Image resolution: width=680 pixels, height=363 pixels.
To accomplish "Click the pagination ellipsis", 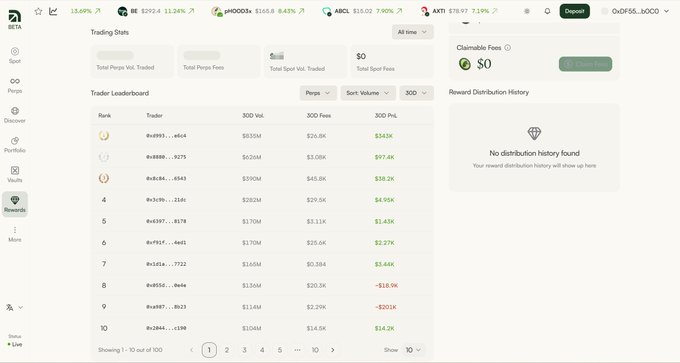I will pos(298,350).
